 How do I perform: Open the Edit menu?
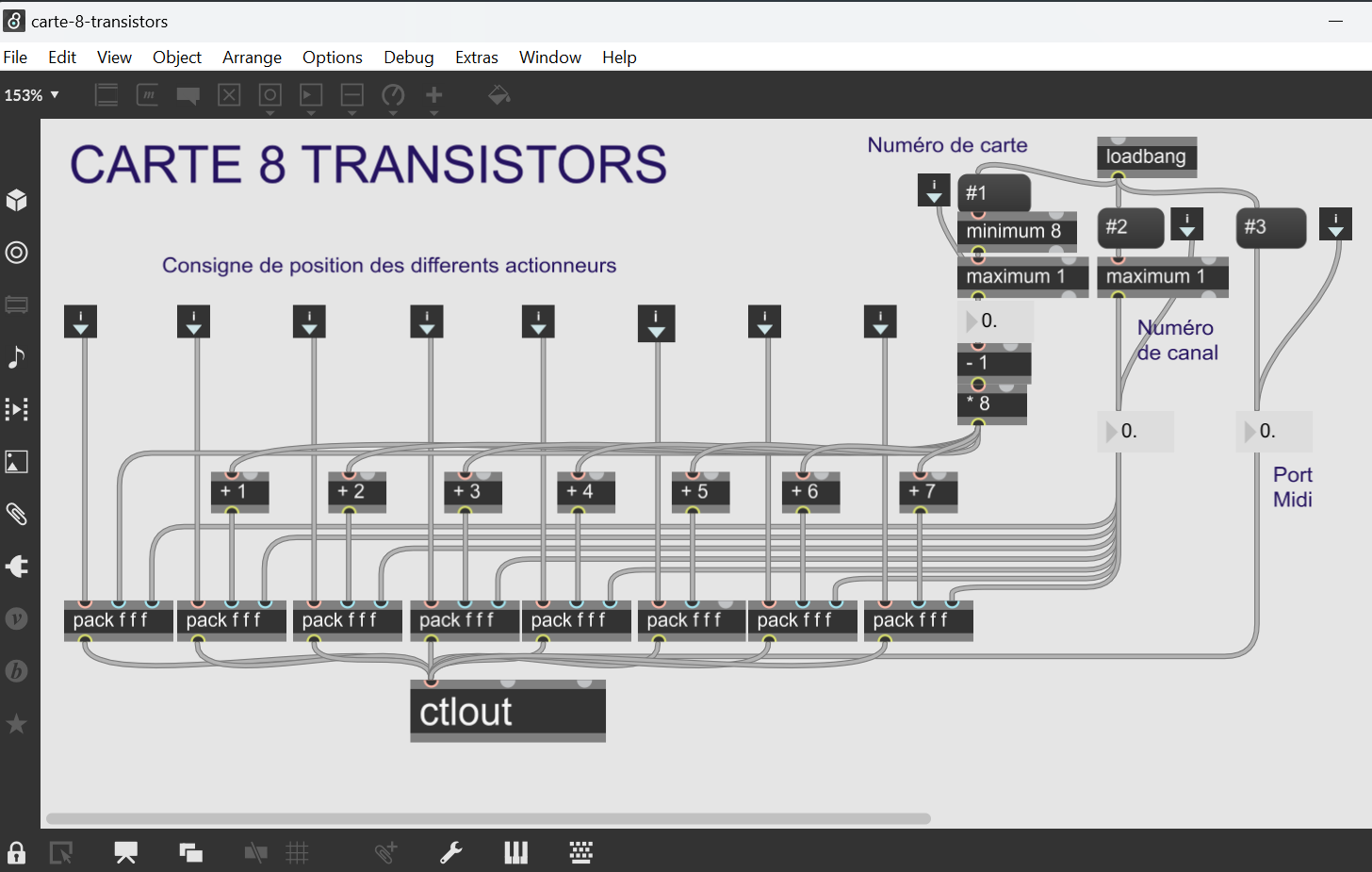[x=62, y=57]
